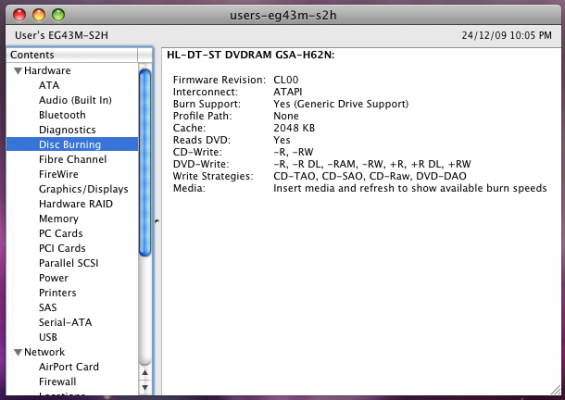Open Graphics/Displays details

tap(84, 189)
